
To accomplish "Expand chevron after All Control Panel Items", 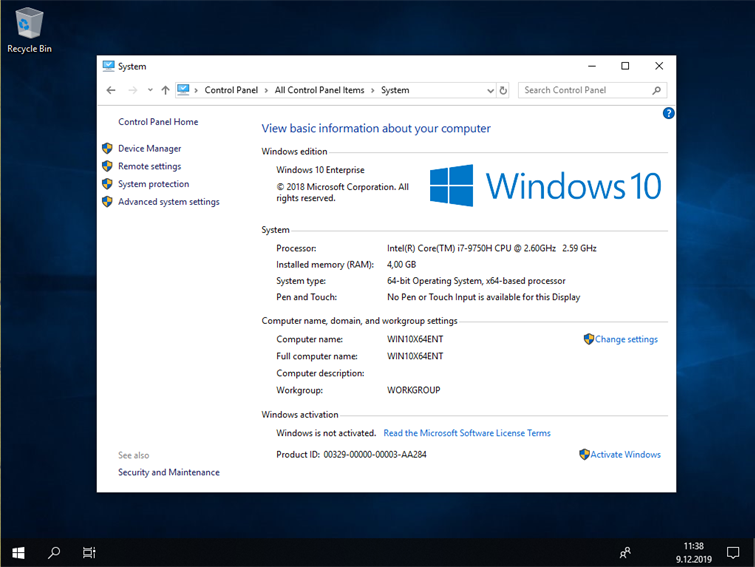I will (372, 90).
